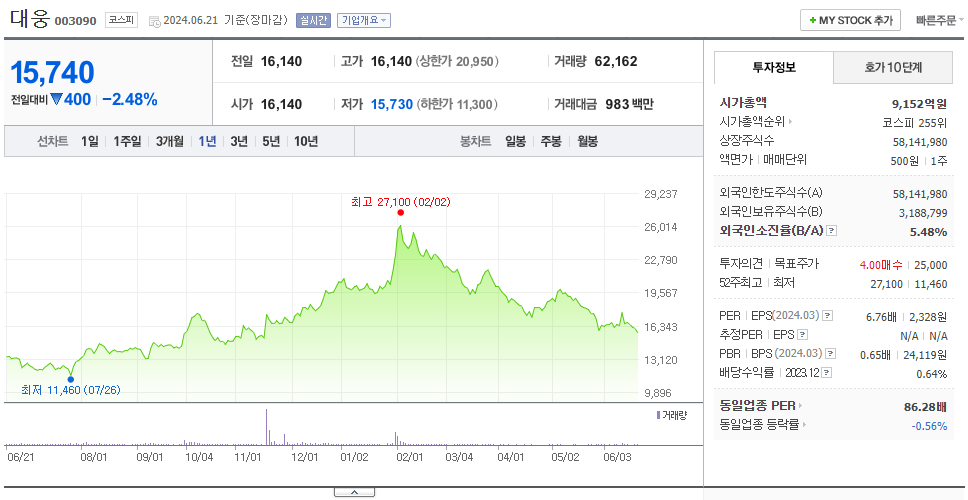Select the 5년 line chart period
This screenshot has width=968, height=500.
(x=271, y=141)
